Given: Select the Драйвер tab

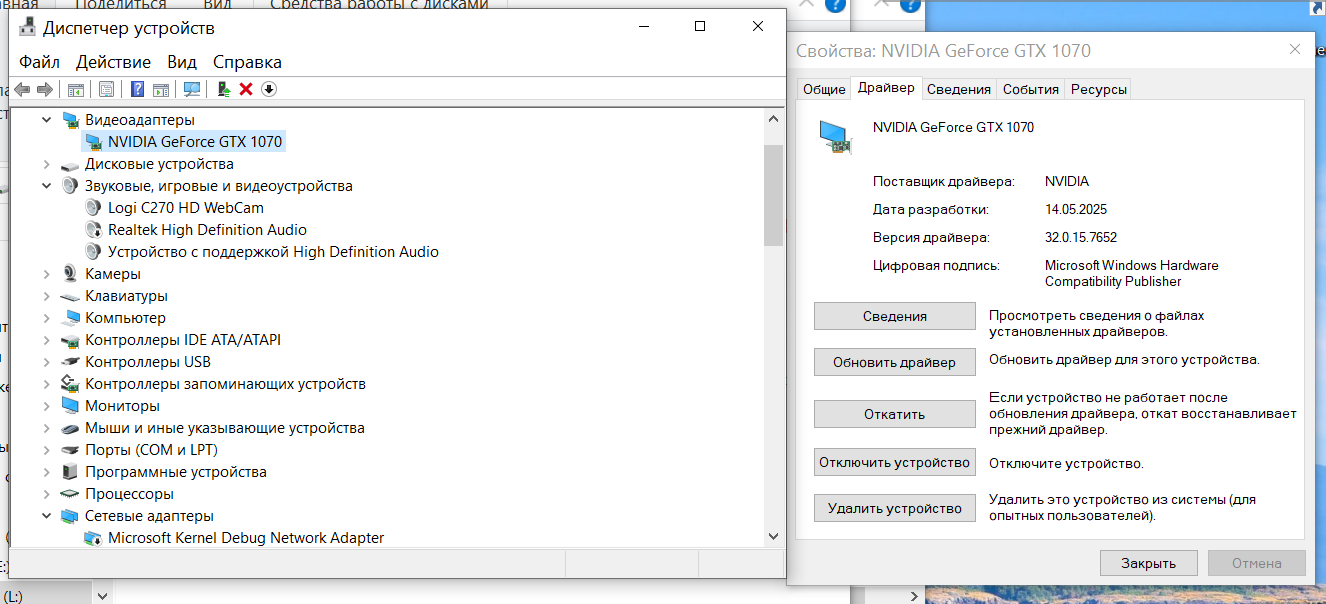Looking at the screenshot, I should coord(886,88).
